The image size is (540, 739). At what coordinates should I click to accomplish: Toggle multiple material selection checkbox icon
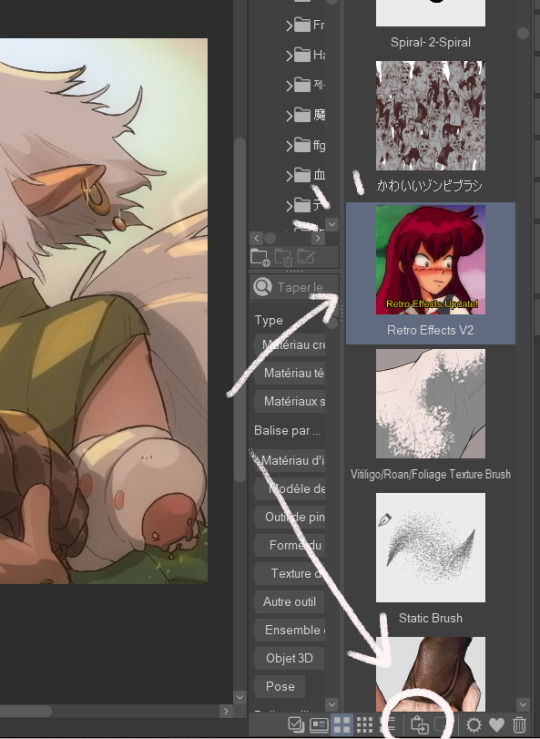pyautogui.click(x=296, y=724)
